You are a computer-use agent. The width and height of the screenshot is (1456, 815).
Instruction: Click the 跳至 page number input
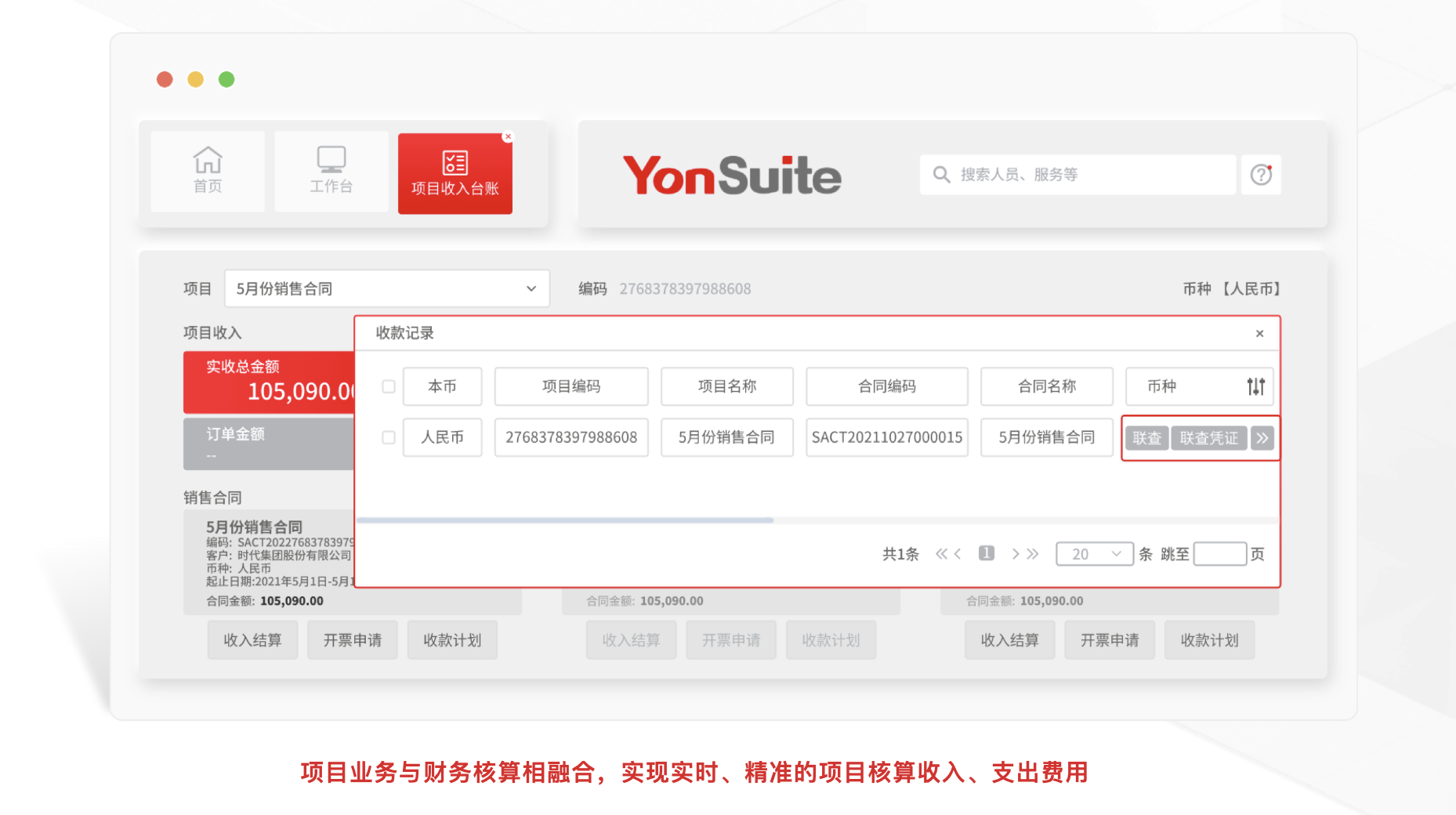click(x=1219, y=554)
